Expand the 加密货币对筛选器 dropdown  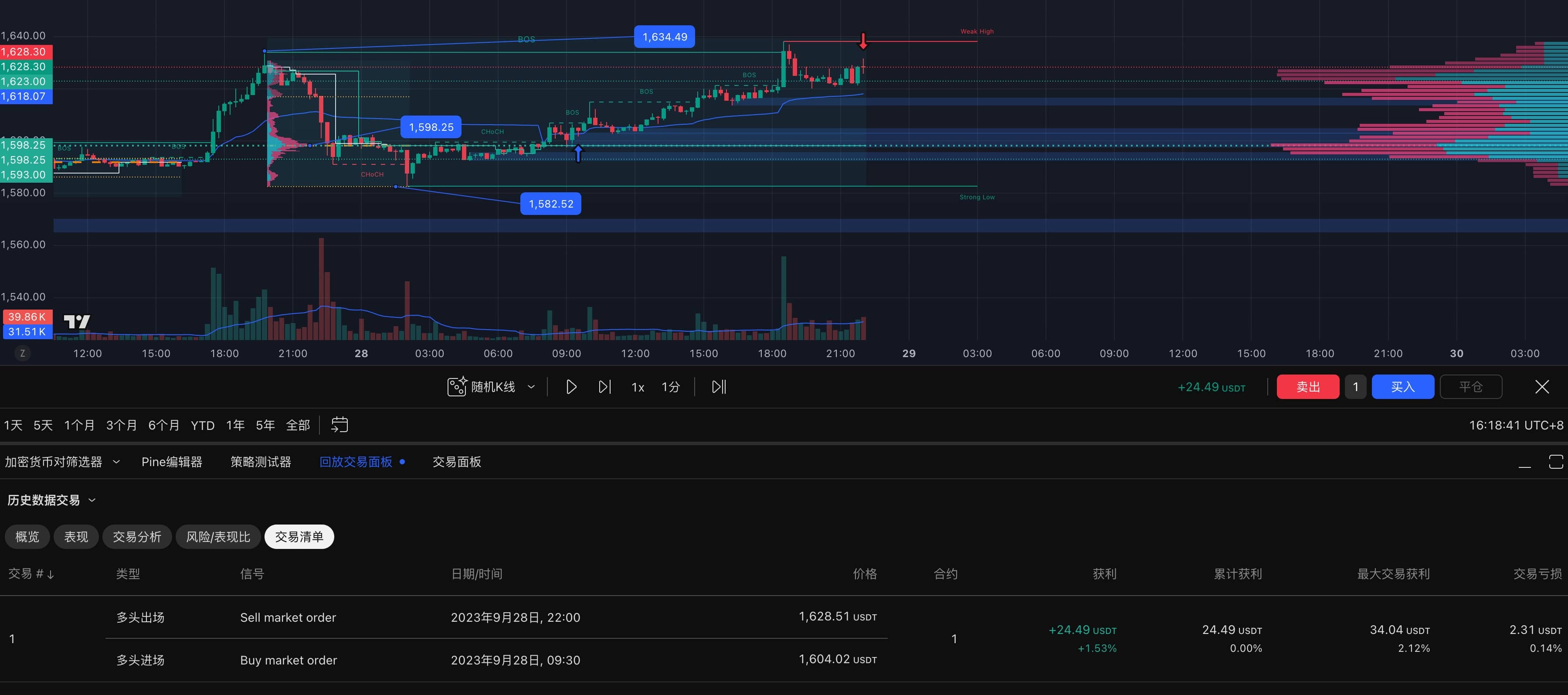[116, 462]
